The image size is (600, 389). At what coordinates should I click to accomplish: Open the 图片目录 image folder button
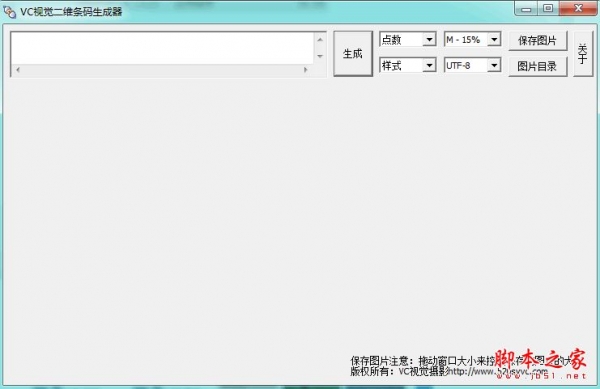[538, 67]
